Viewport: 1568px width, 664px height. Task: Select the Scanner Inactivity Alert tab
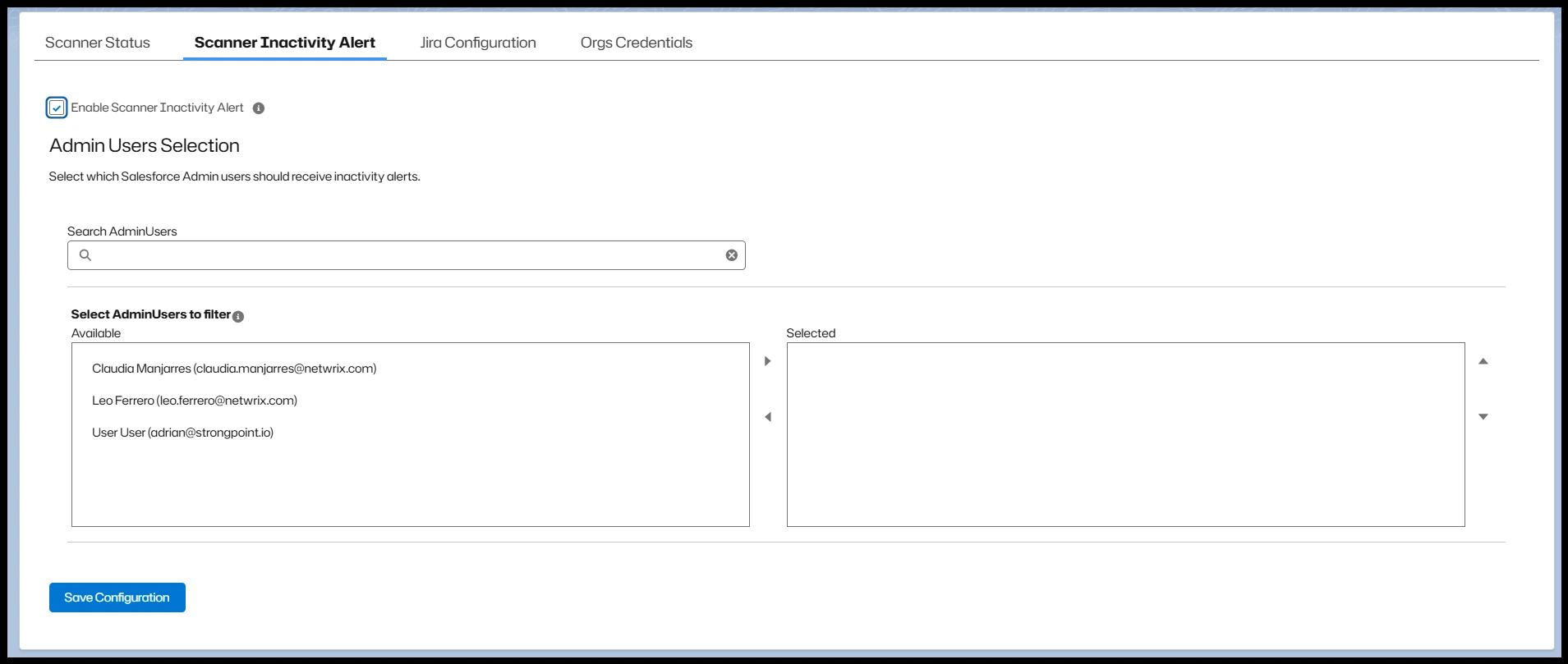coord(284,43)
